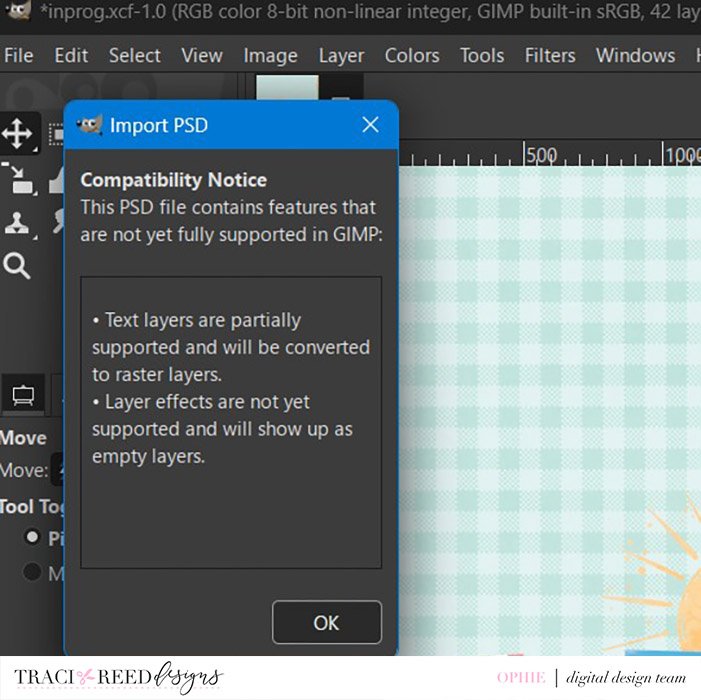Click the 500 mark on the horizontal ruler
The image size is (701, 700).
point(541,155)
